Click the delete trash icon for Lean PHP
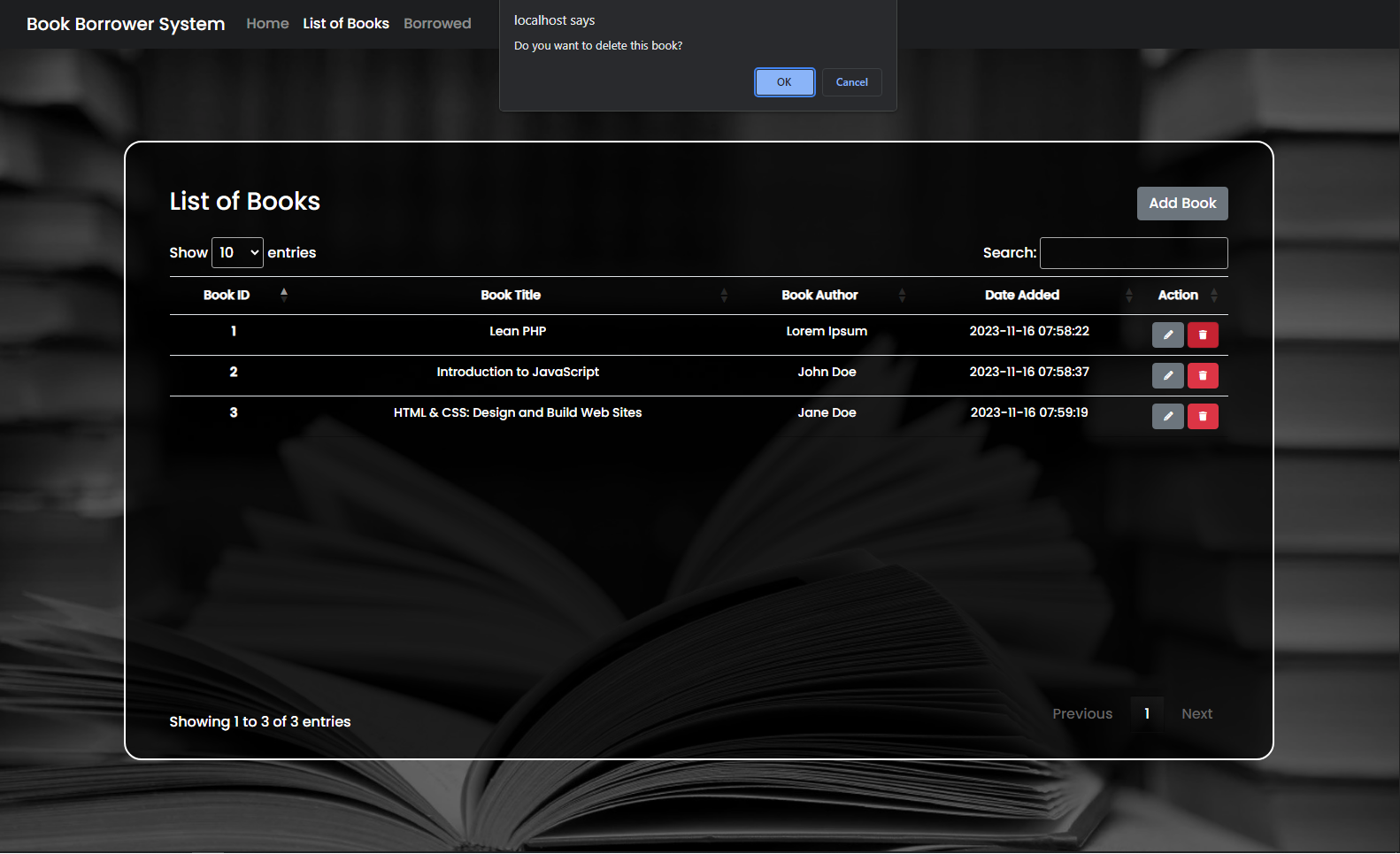1400x854 pixels. tap(1203, 335)
